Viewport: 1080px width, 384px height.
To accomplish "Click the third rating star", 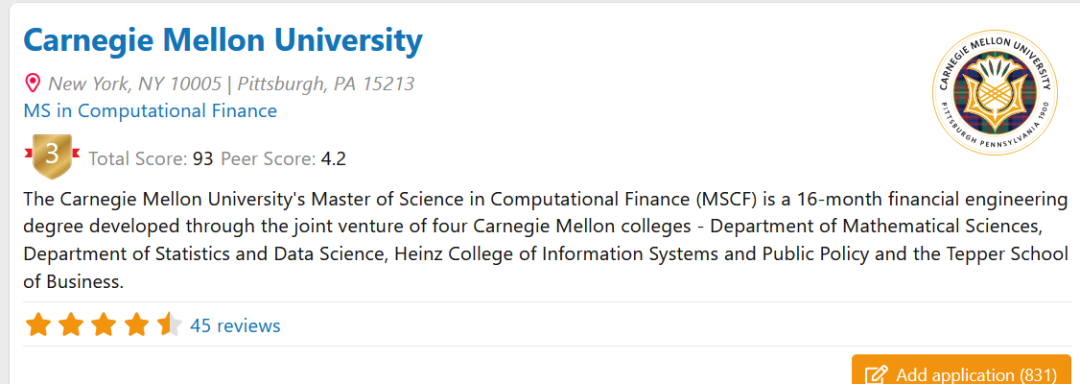I will click(x=103, y=325).
